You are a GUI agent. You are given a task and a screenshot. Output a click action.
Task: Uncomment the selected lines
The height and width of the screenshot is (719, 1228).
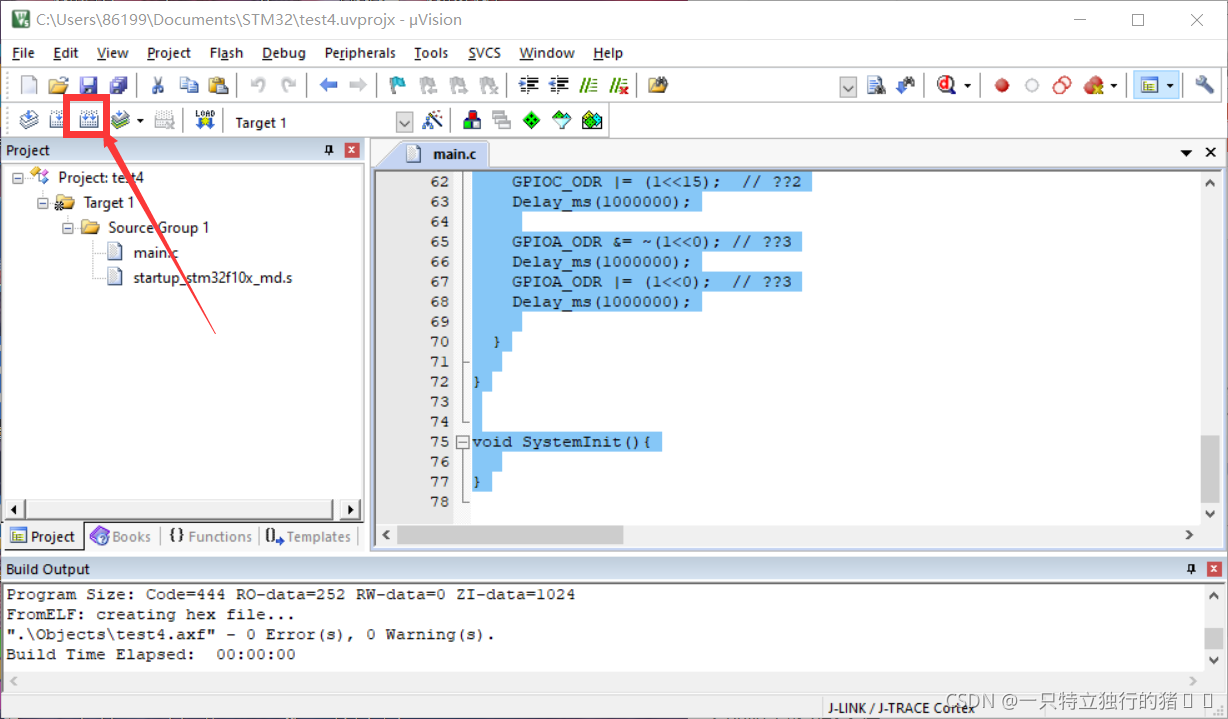619,86
